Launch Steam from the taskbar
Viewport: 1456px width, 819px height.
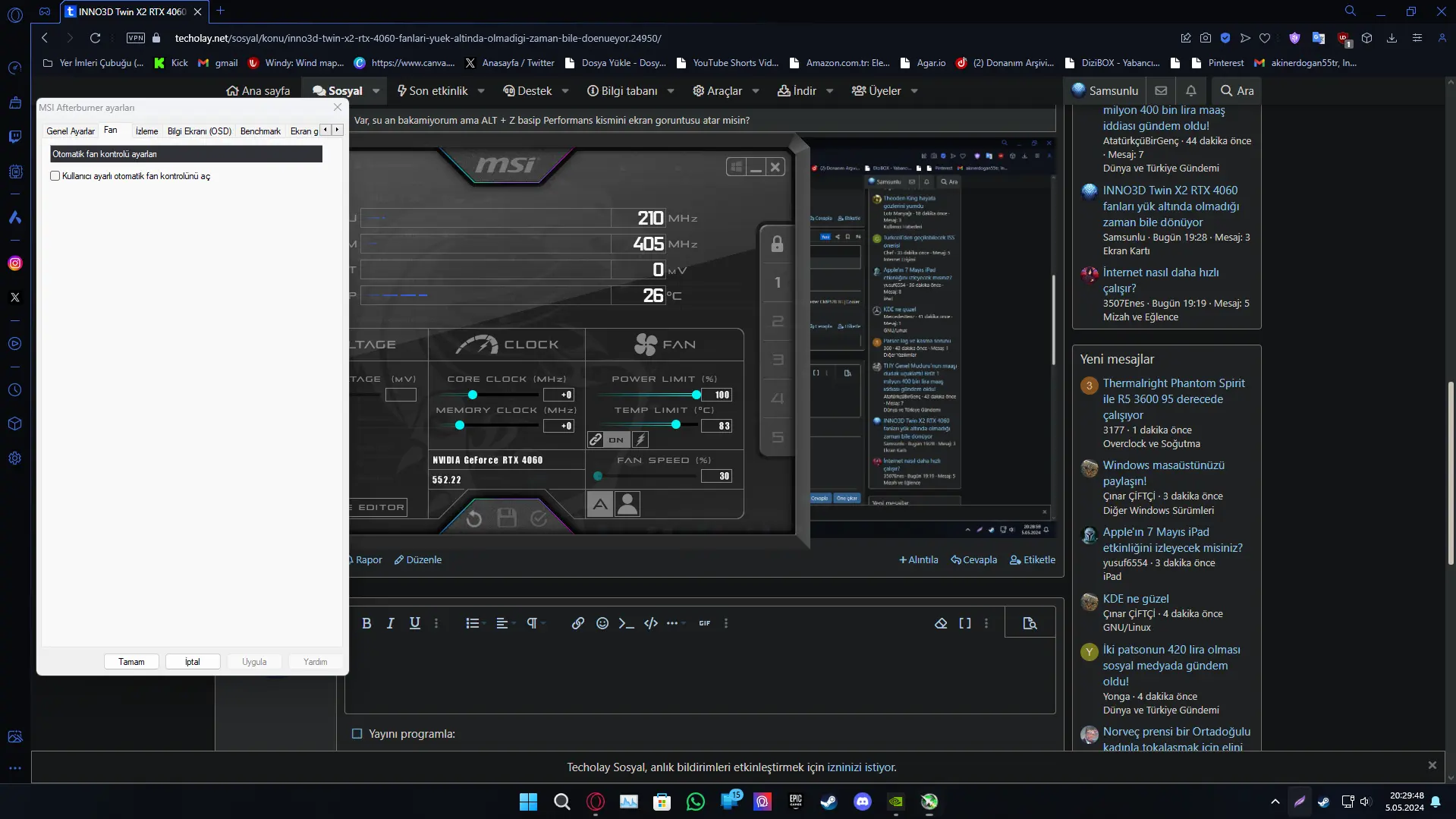pyautogui.click(x=829, y=802)
